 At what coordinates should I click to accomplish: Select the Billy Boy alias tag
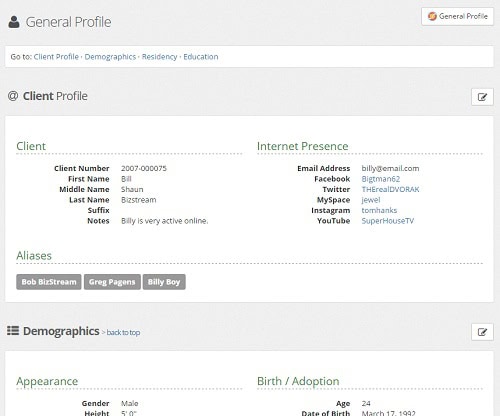[x=164, y=282]
